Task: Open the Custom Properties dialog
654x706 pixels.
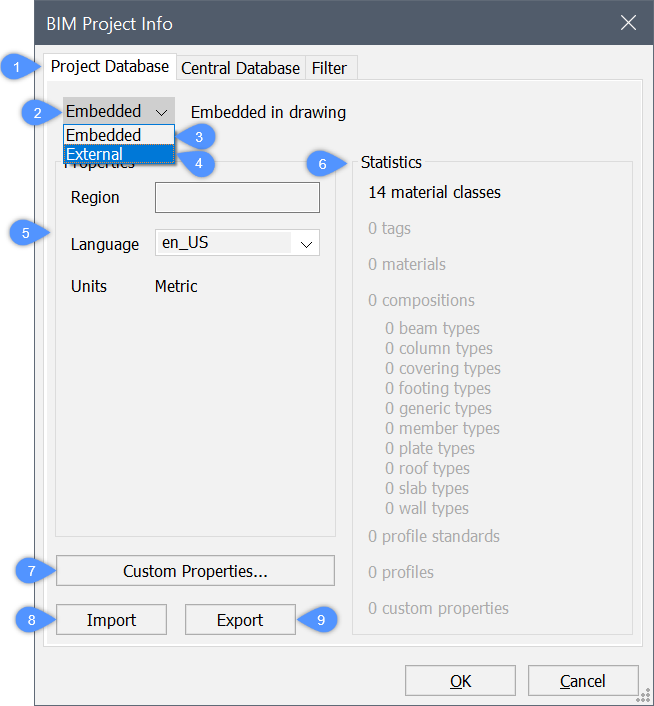Action: click(x=195, y=571)
